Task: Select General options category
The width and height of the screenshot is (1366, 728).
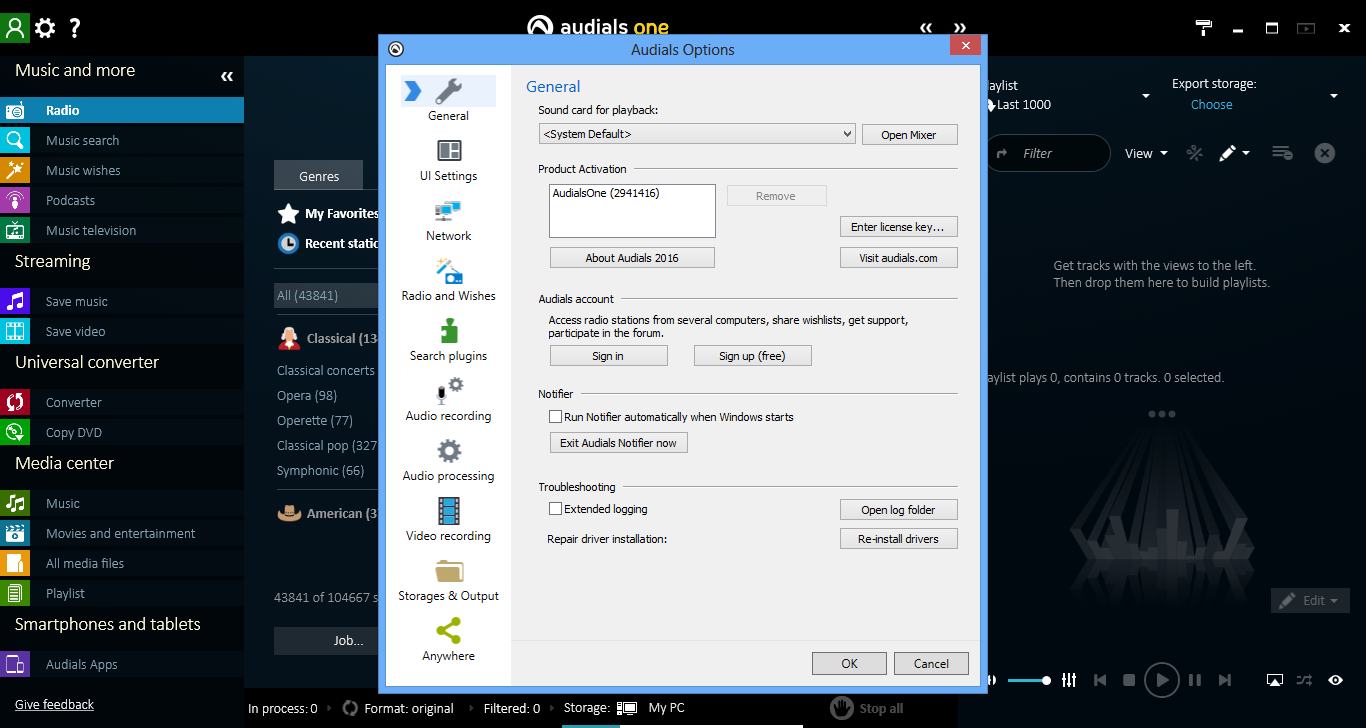Action: tap(448, 99)
